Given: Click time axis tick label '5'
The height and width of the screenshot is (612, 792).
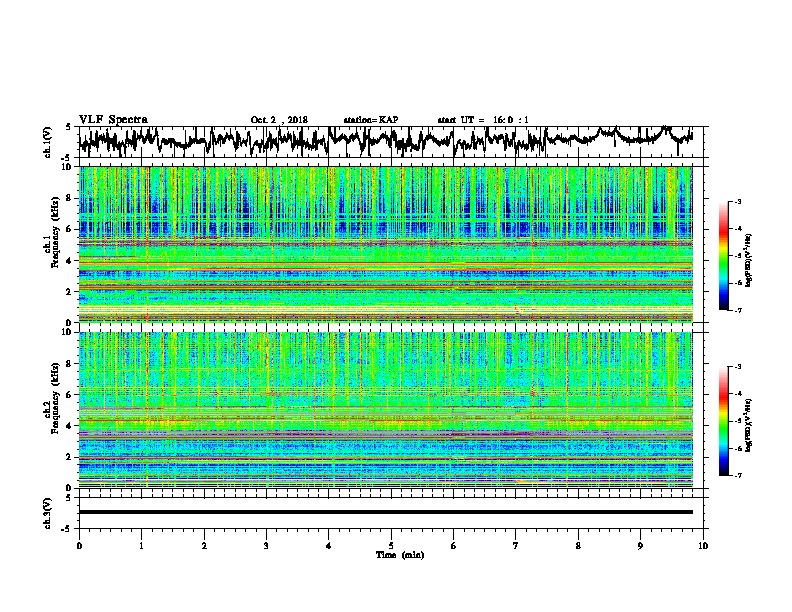Looking at the screenshot, I should tap(391, 546).
